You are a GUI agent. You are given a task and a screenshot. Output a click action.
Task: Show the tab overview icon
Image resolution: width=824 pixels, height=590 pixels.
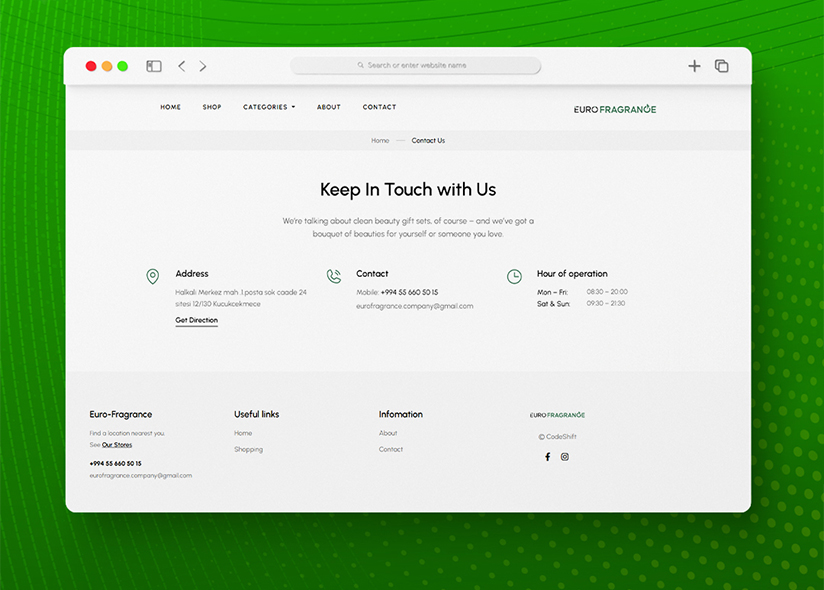722,66
